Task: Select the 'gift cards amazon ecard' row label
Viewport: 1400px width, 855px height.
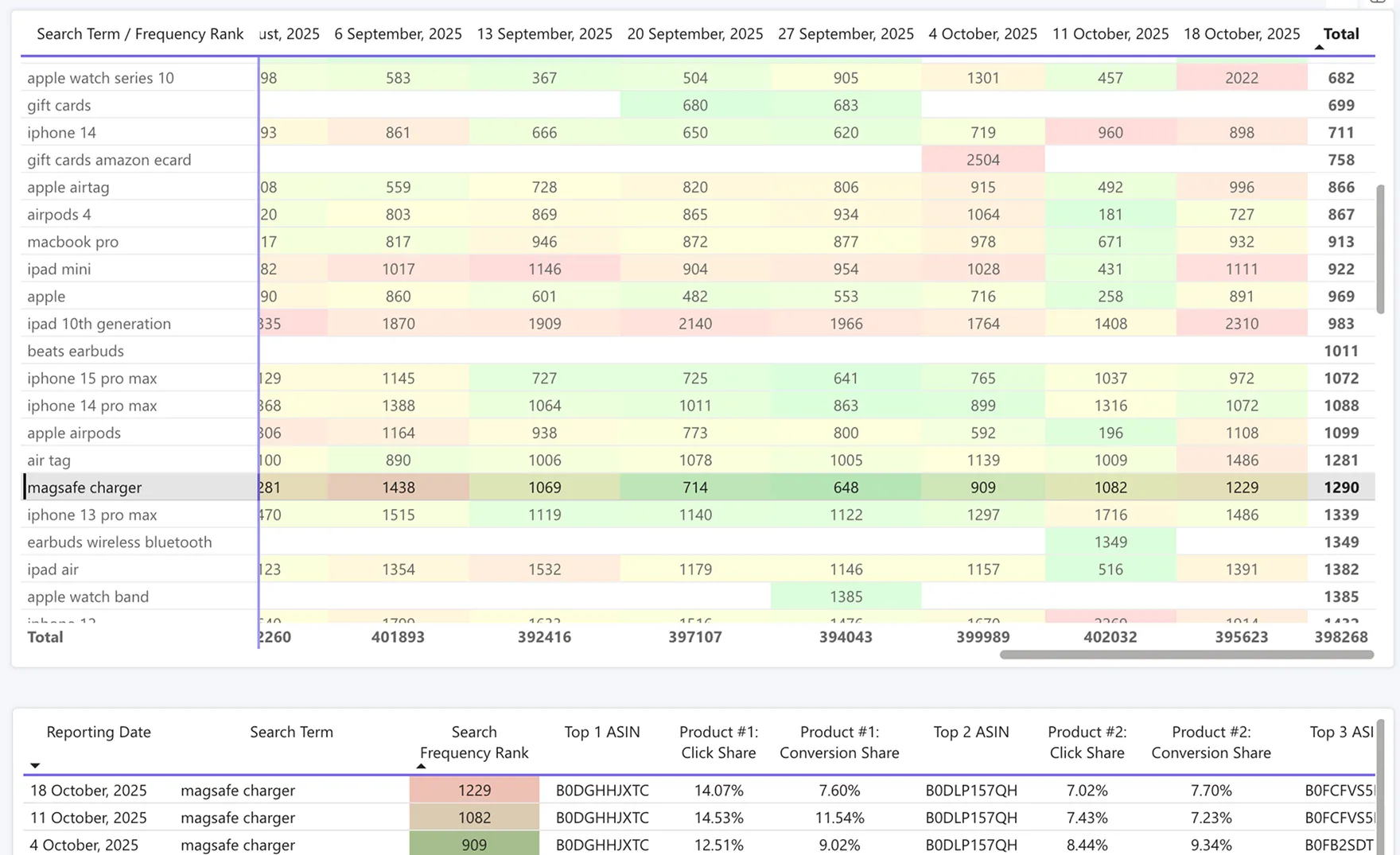Action: point(109,160)
